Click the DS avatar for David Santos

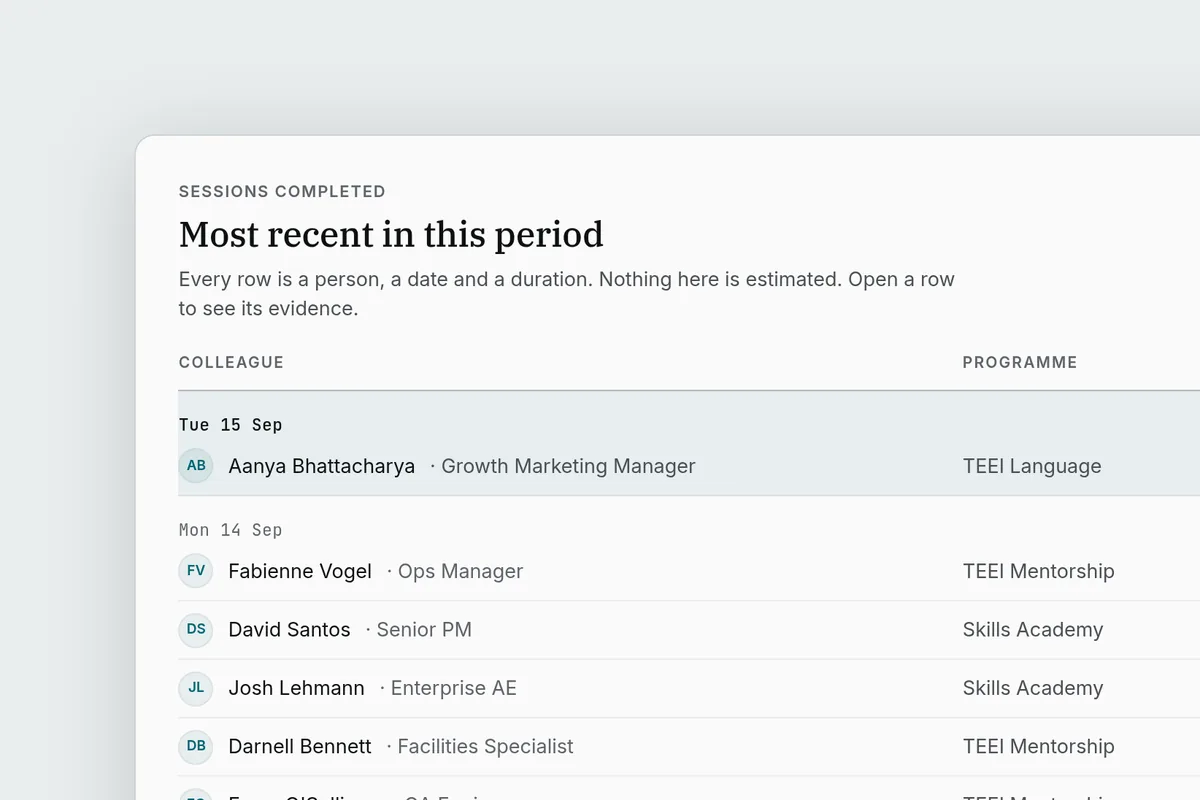point(196,630)
